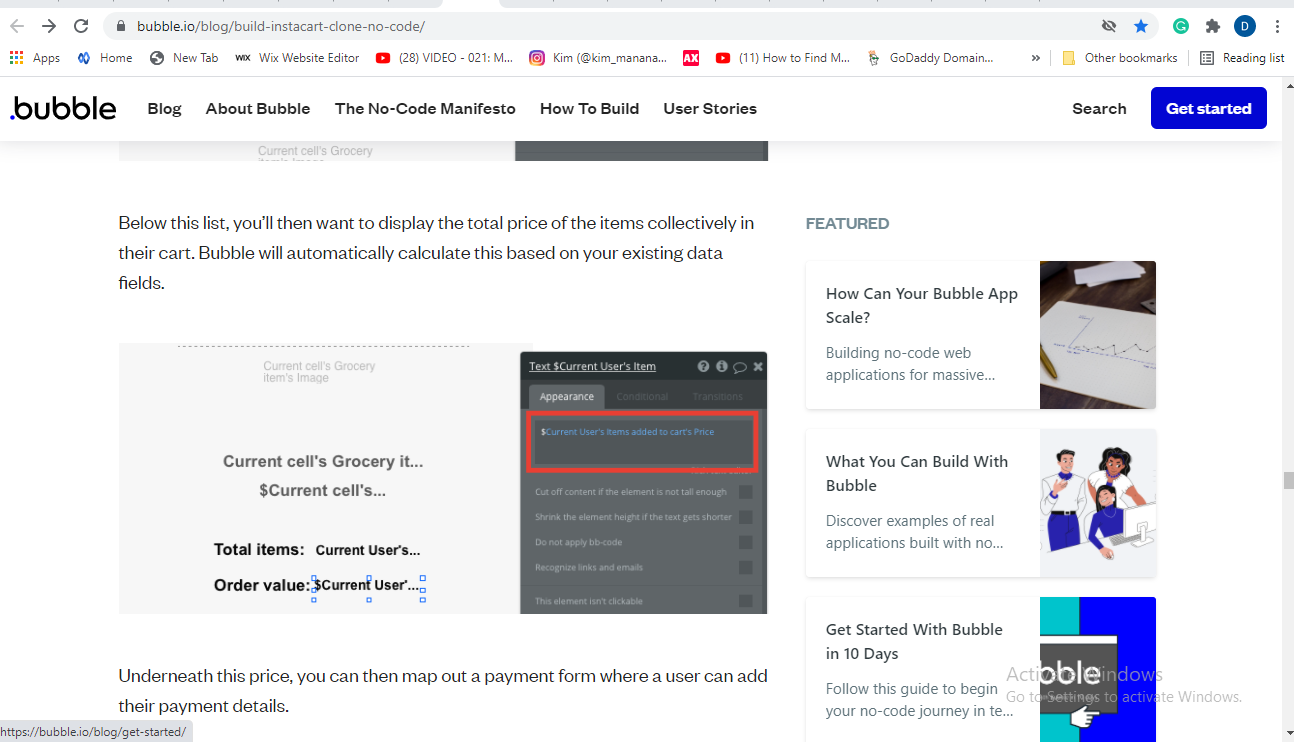The height and width of the screenshot is (742, 1294).
Task: Open the Home bookmark
Action: click(105, 58)
